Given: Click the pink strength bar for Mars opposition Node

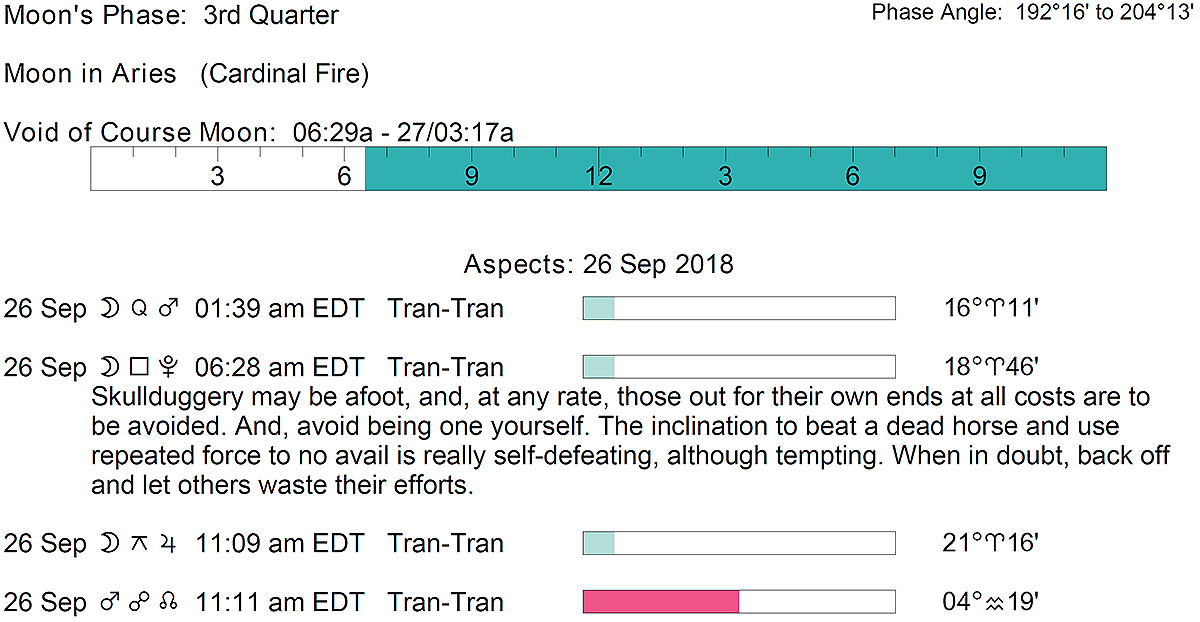Looking at the screenshot, I should [x=660, y=601].
